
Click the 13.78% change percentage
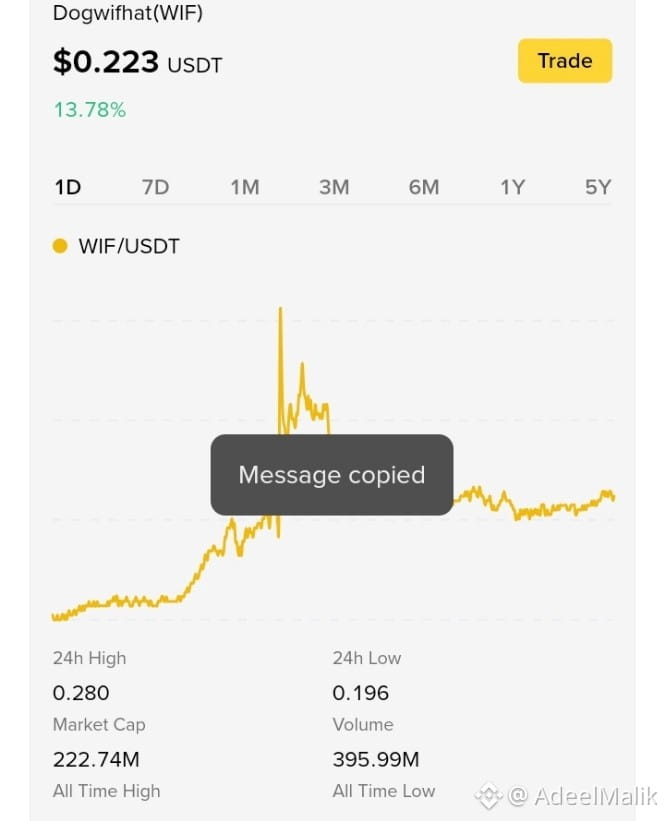[x=90, y=110]
